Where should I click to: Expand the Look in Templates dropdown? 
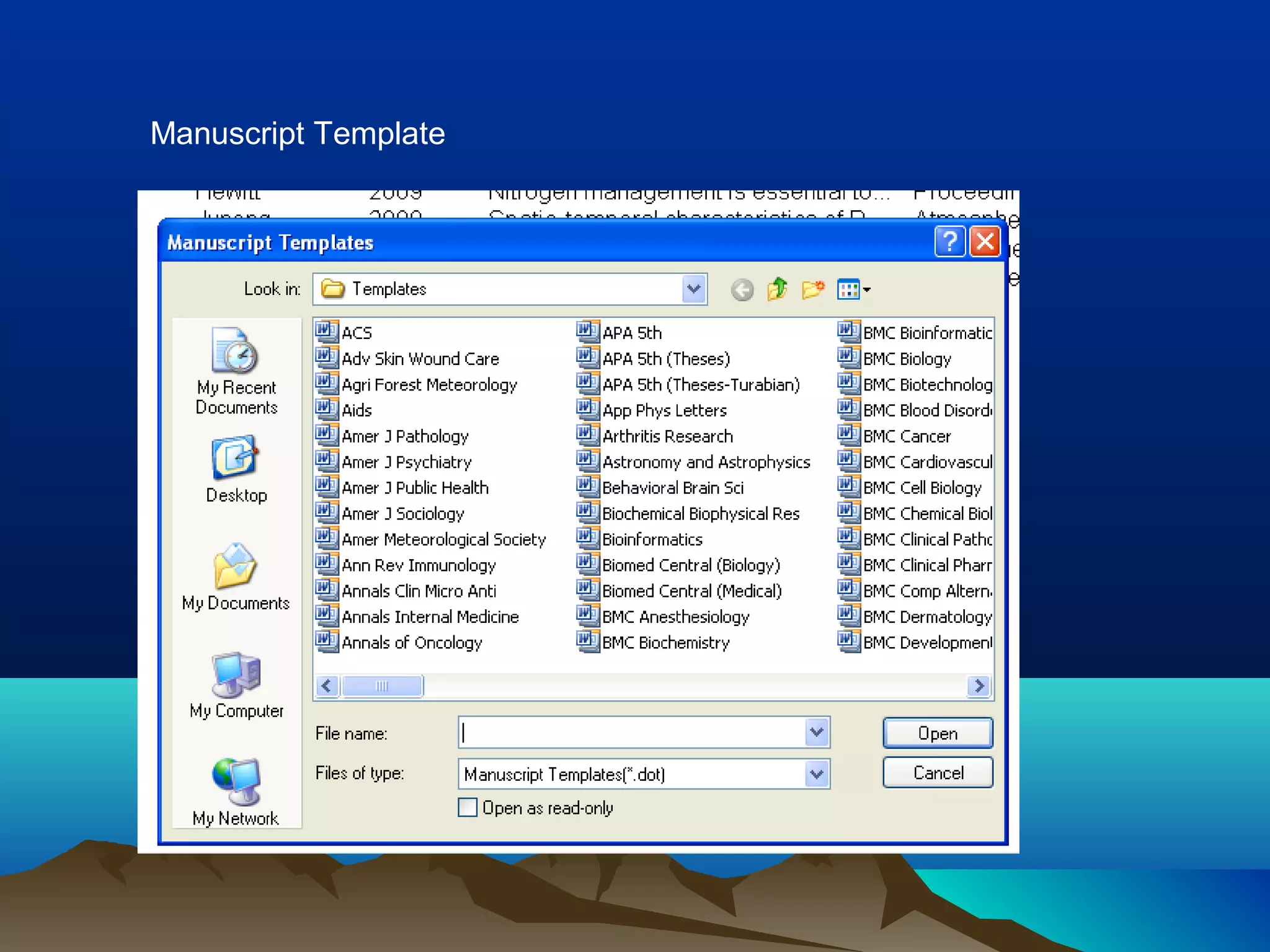pyautogui.click(x=694, y=289)
